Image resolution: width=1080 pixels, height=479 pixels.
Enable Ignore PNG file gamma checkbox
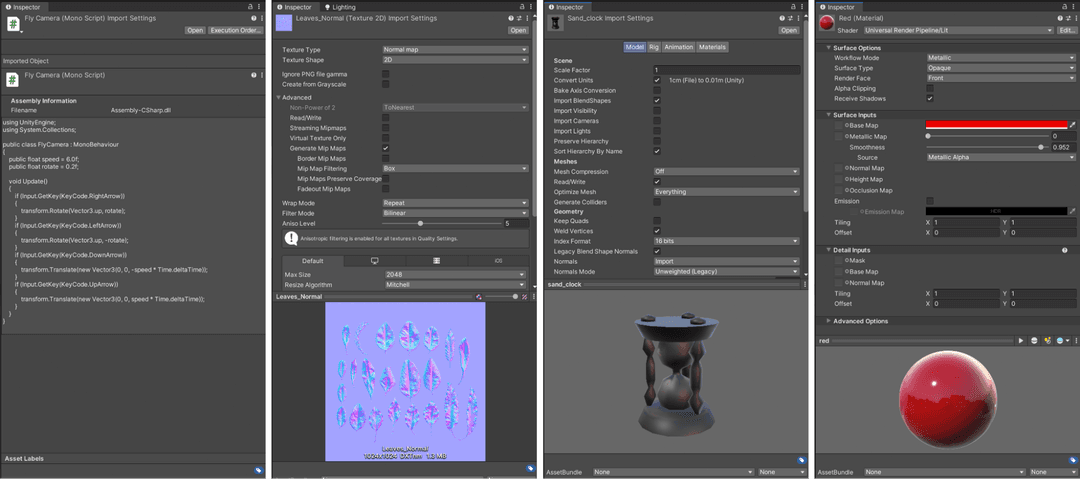(386, 74)
